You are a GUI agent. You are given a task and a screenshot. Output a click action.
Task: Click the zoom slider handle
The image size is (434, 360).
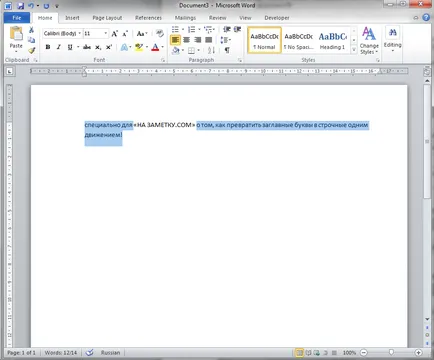[x=391, y=352]
